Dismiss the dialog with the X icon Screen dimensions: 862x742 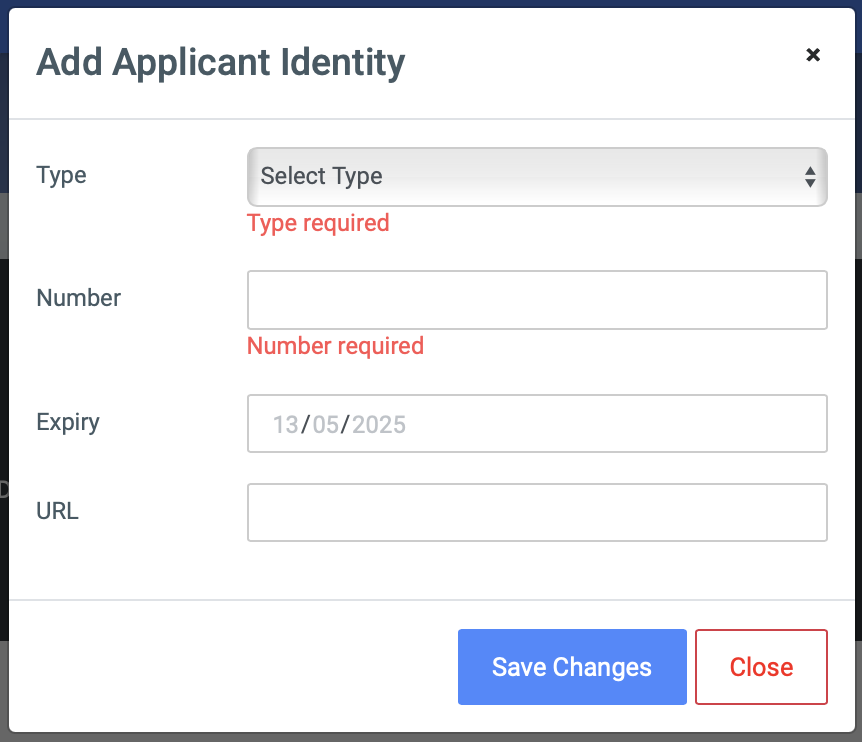(x=813, y=55)
